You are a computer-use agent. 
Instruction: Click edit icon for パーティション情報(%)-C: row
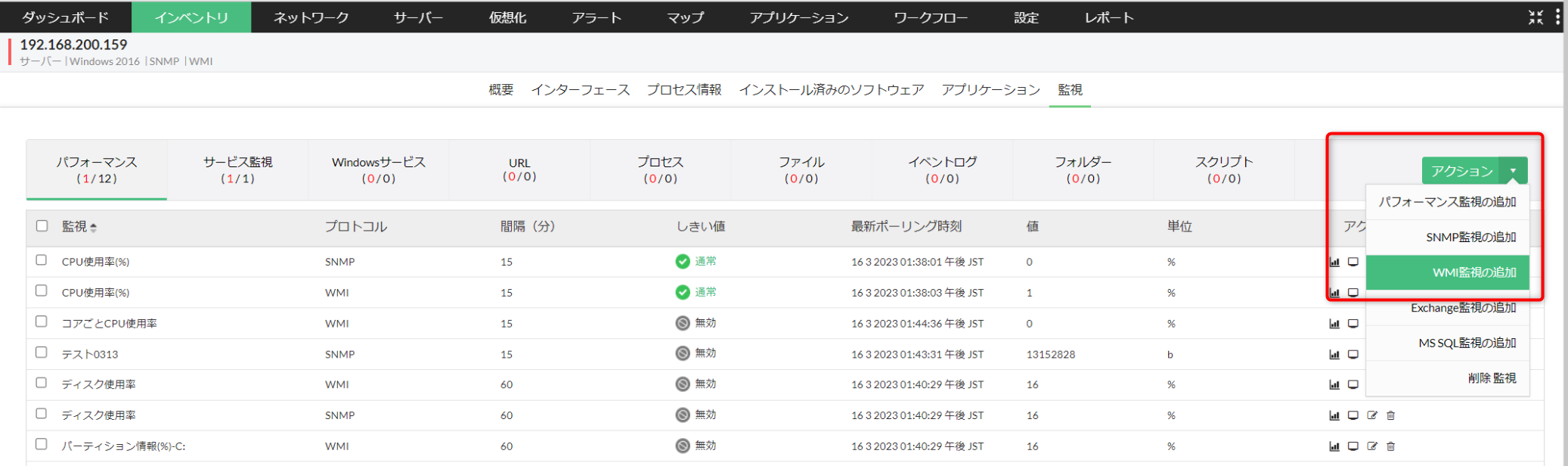[1372, 446]
